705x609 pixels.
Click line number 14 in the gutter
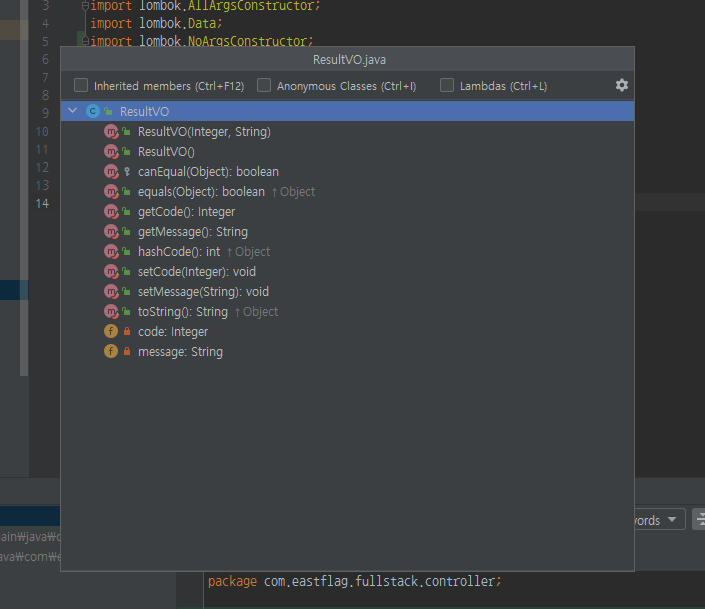pos(41,204)
